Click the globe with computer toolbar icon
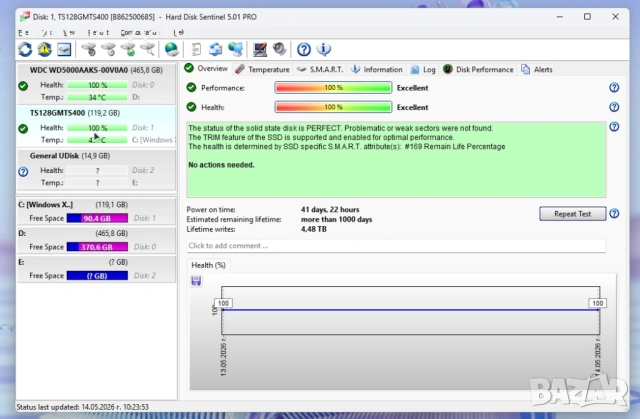 [236, 49]
